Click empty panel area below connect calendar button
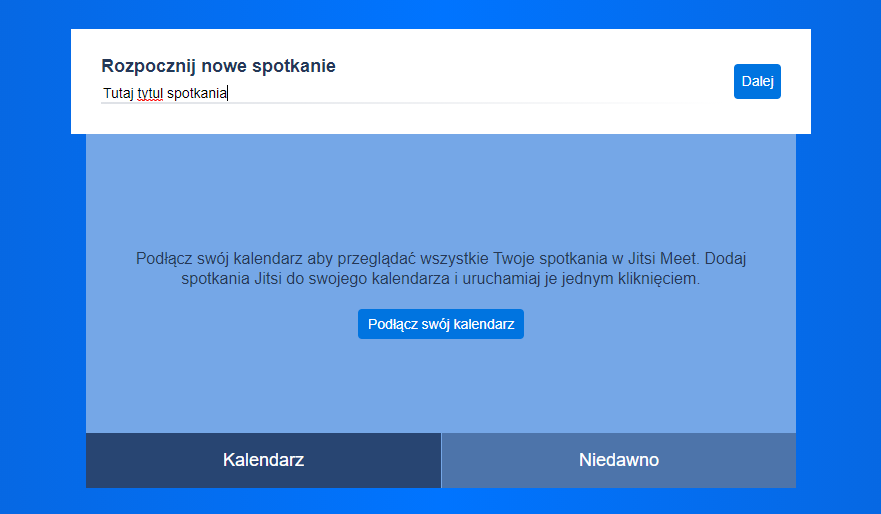The width and height of the screenshot is (881, 514). click(x=440, y=390)
